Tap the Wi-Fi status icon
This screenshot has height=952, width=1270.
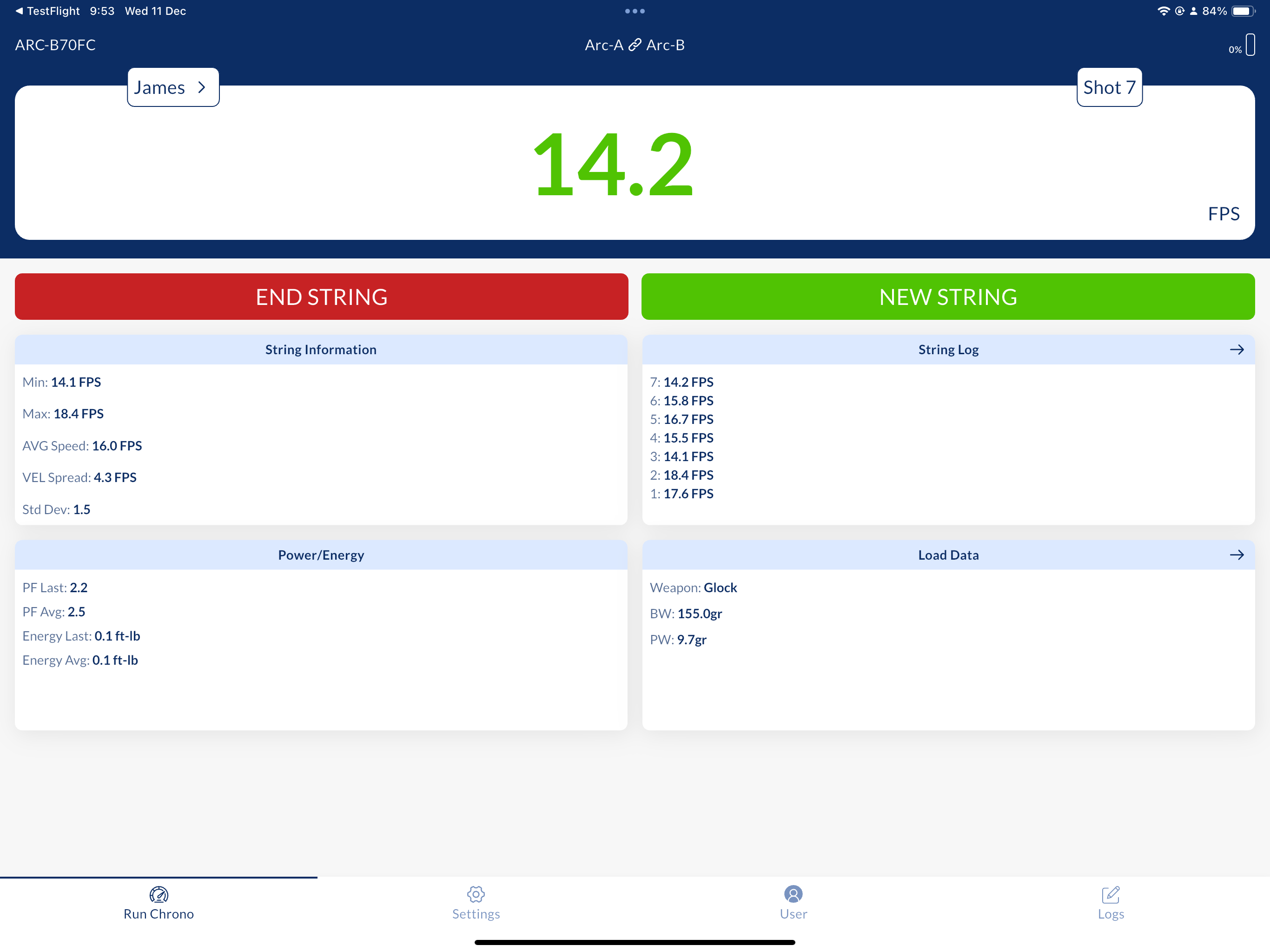pos(1163,11)
